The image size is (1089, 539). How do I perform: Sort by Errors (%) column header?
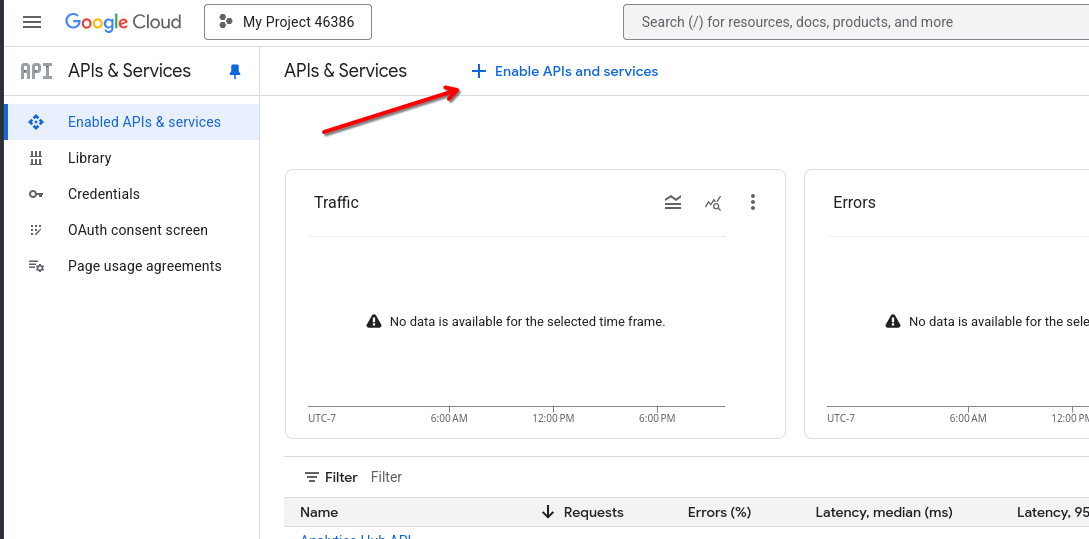tap(720, 513)
